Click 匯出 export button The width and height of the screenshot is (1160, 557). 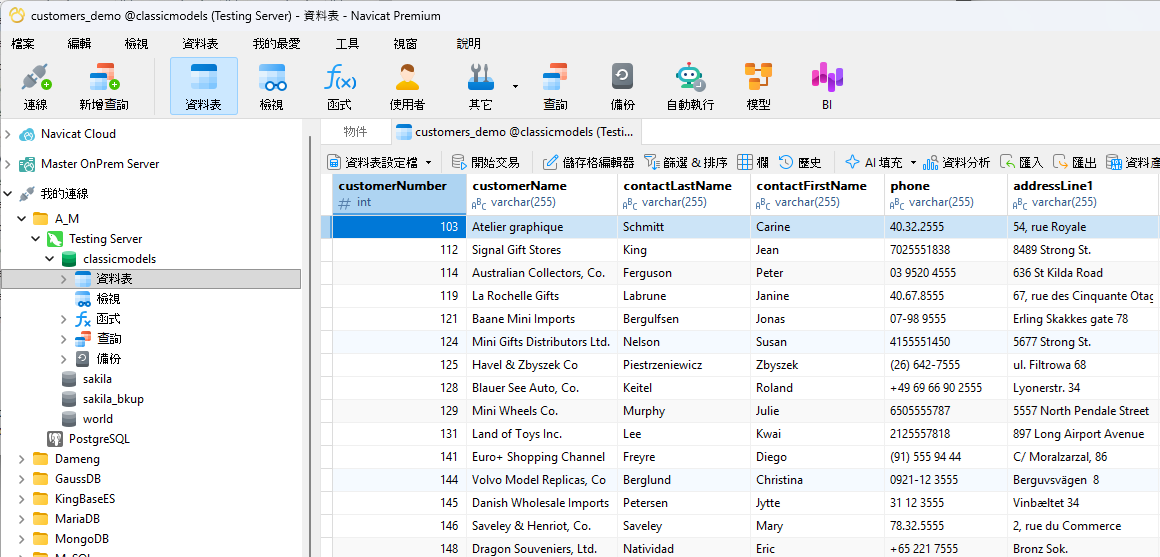coord(1075,162)
